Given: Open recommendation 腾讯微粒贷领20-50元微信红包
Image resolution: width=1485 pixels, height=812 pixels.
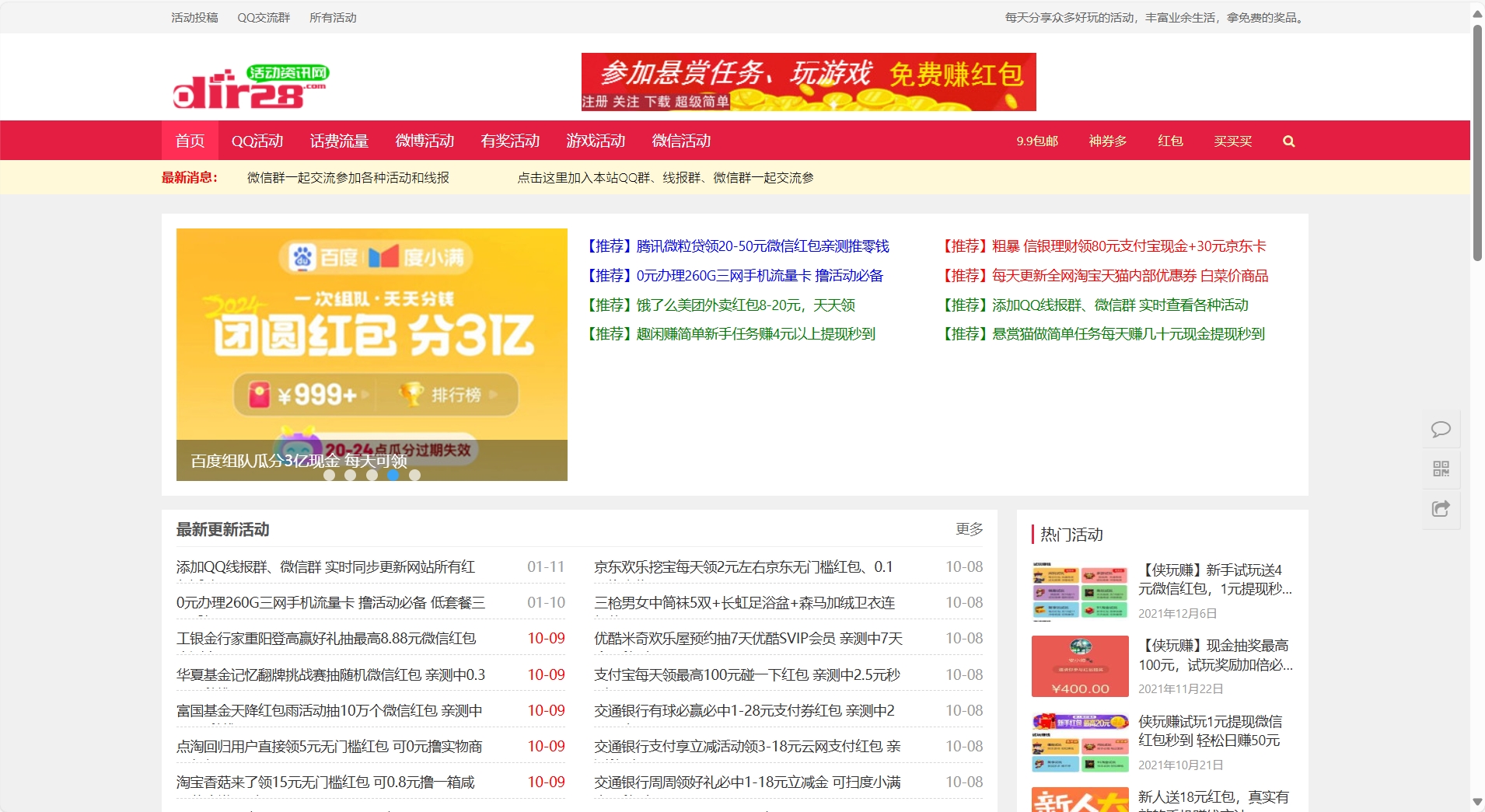Looking at the screenshot, I should (736, 246).
